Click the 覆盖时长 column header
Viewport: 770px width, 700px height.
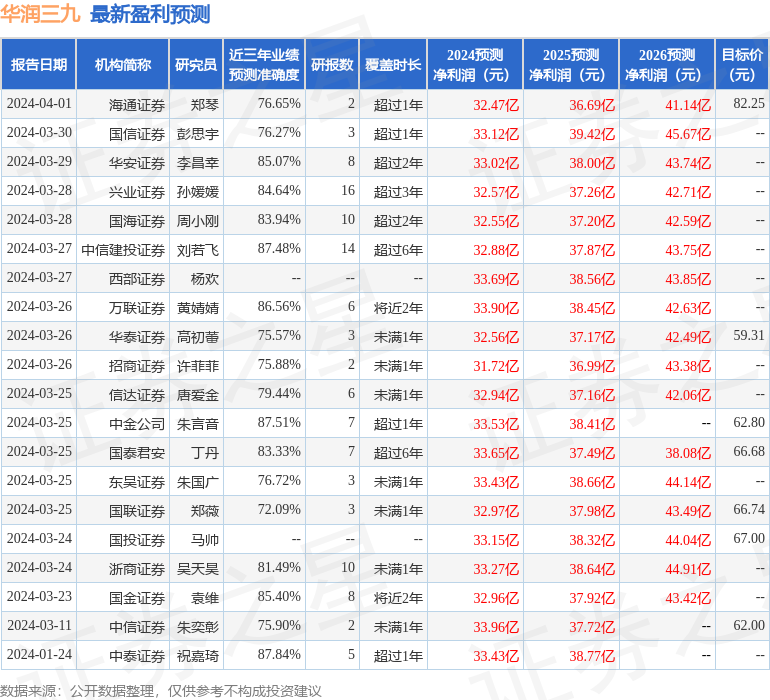[393, 64]
